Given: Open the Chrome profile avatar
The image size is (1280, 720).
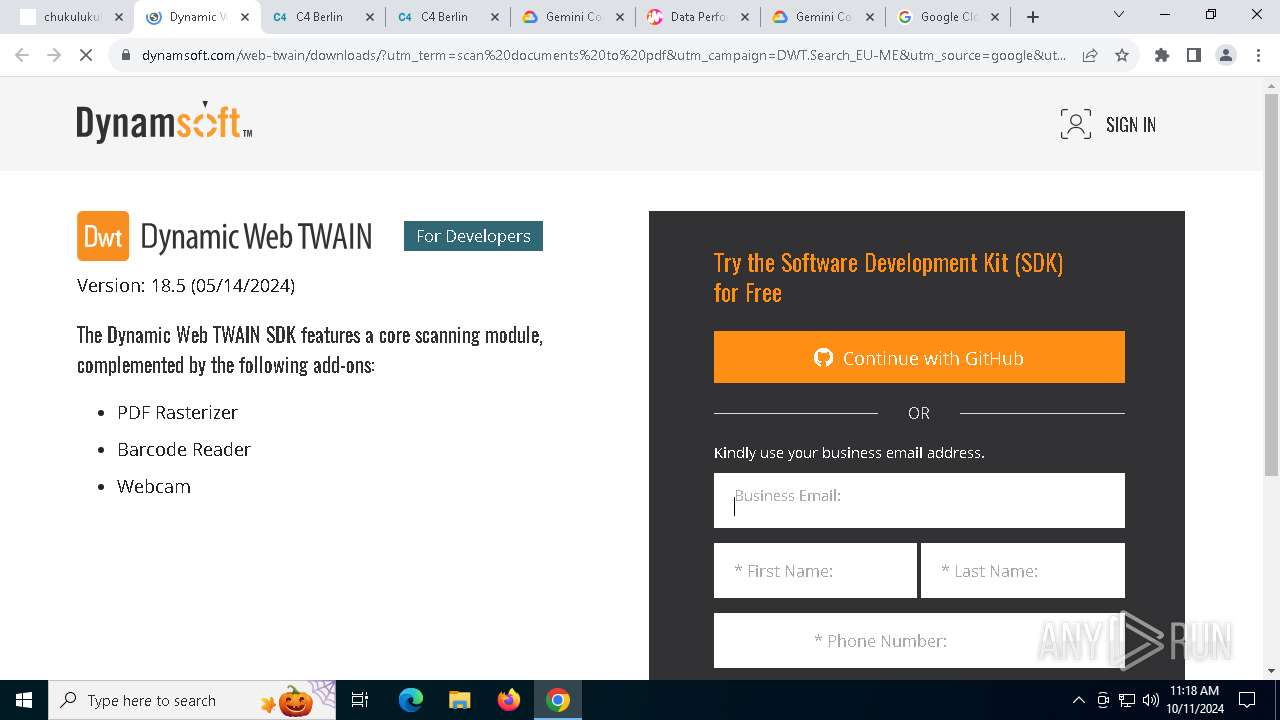Looking at the screenshot, I should pos(1226,55).
